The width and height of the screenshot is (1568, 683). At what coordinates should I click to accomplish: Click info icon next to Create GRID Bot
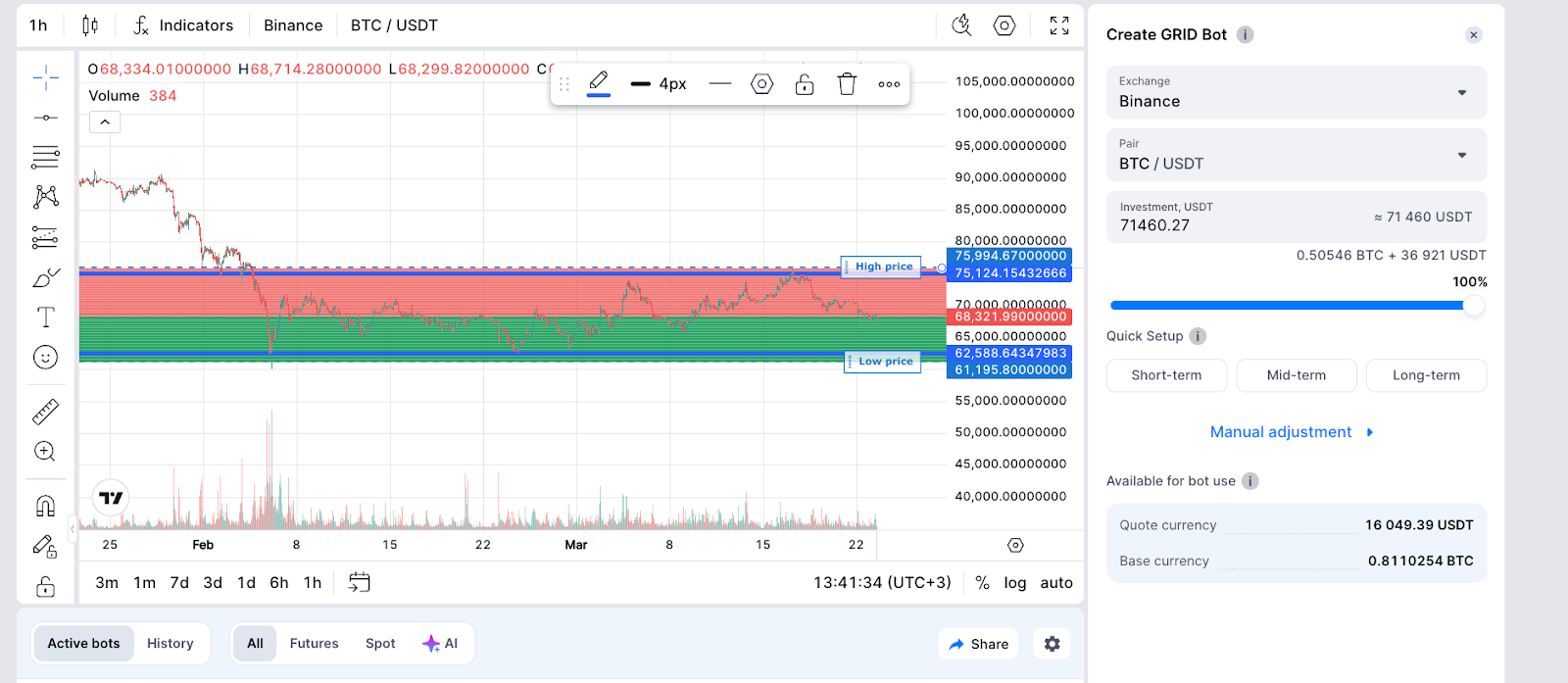[1245, 34]
